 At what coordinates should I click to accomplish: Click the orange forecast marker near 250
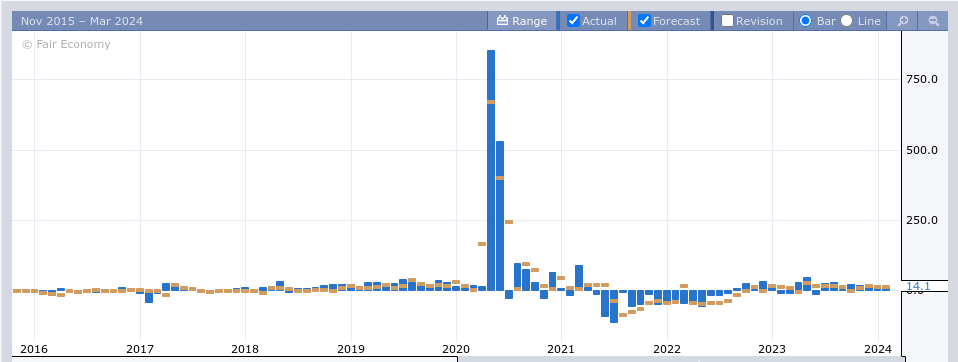[509, 222]
